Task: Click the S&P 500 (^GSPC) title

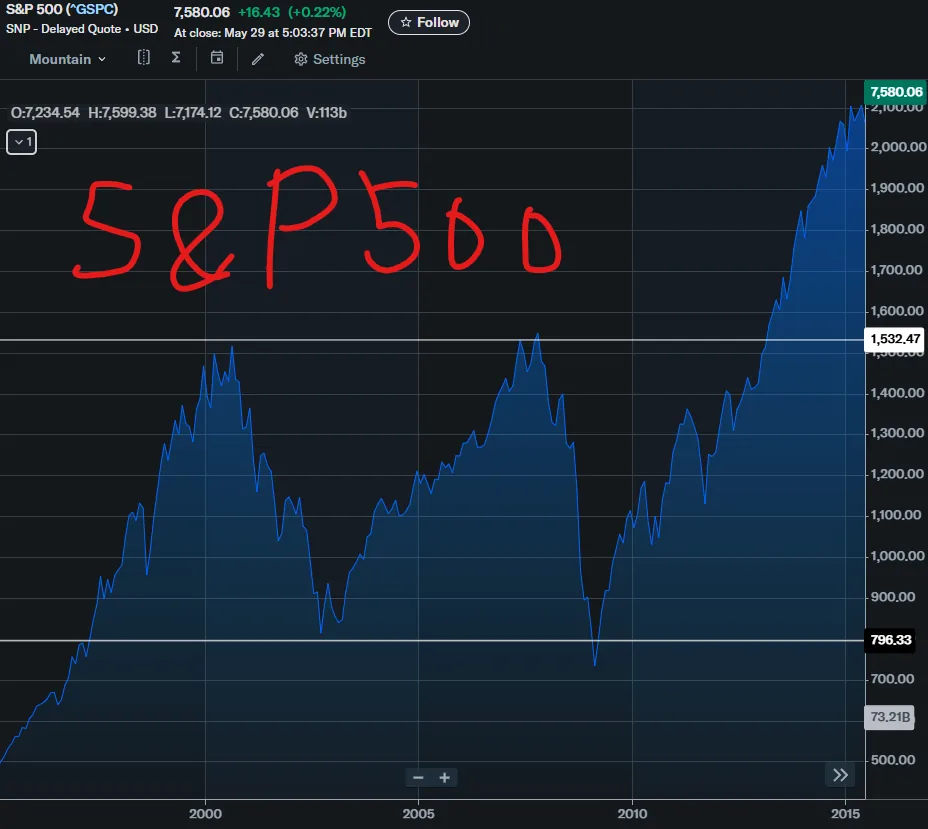Action: click(62, 9)
